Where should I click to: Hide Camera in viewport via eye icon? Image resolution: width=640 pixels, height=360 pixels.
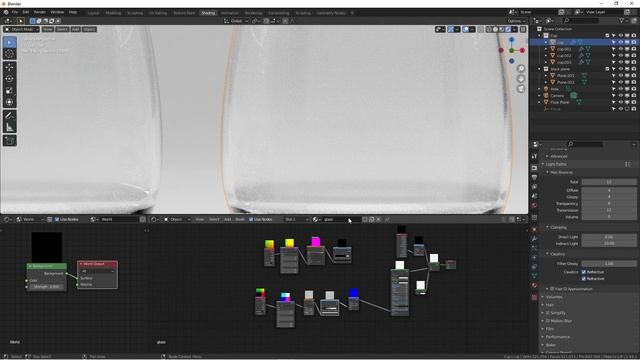[620, 96]
